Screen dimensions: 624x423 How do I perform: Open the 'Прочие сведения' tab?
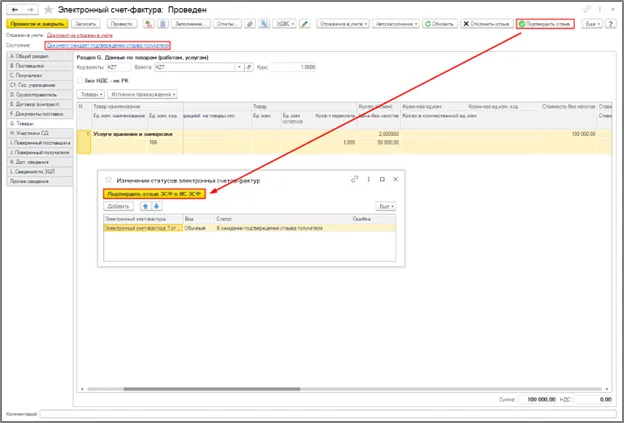click(39, 181)
